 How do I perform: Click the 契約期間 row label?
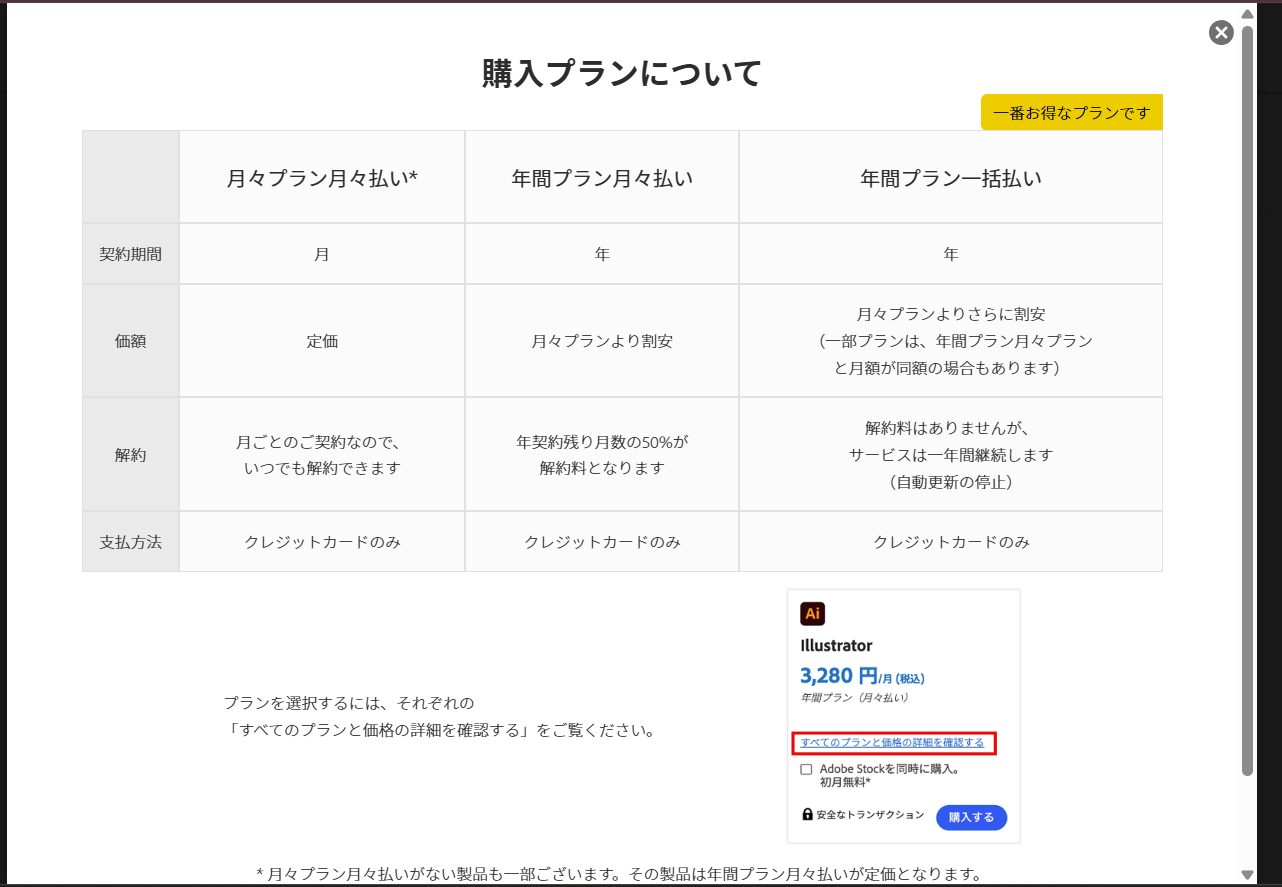point(130,254)
